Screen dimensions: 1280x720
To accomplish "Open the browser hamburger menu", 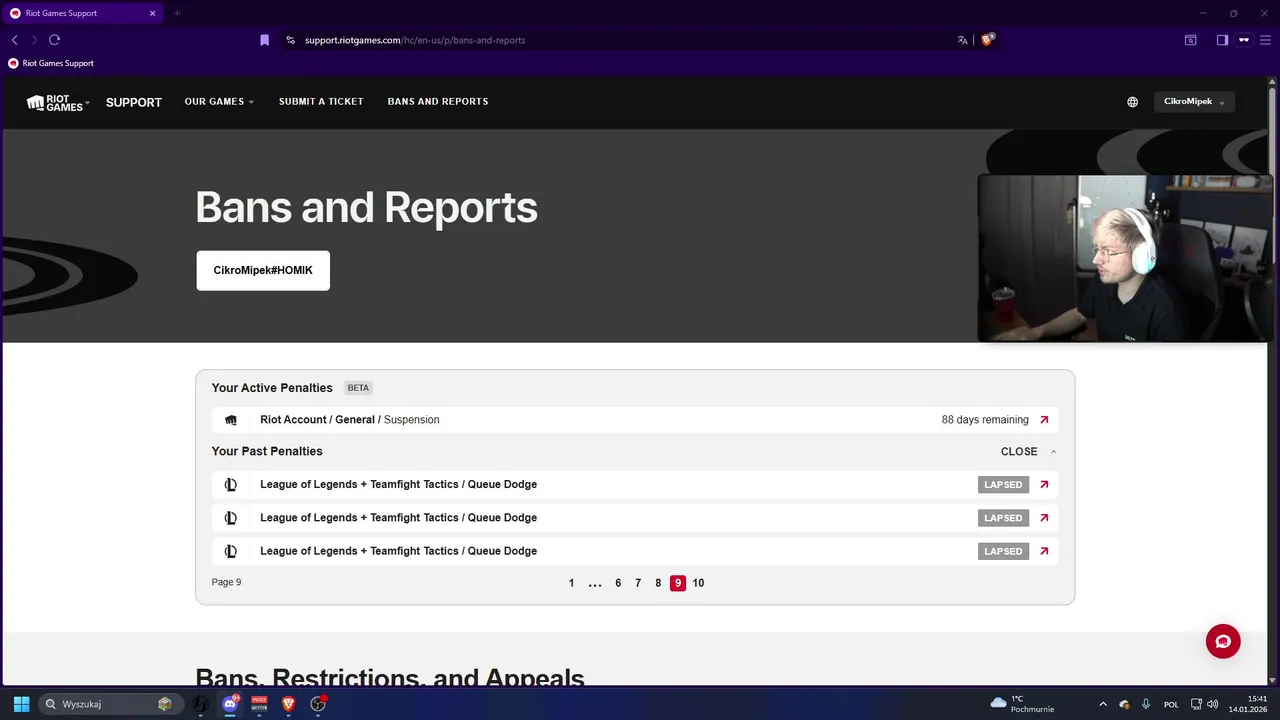I will click(1266, 40).
